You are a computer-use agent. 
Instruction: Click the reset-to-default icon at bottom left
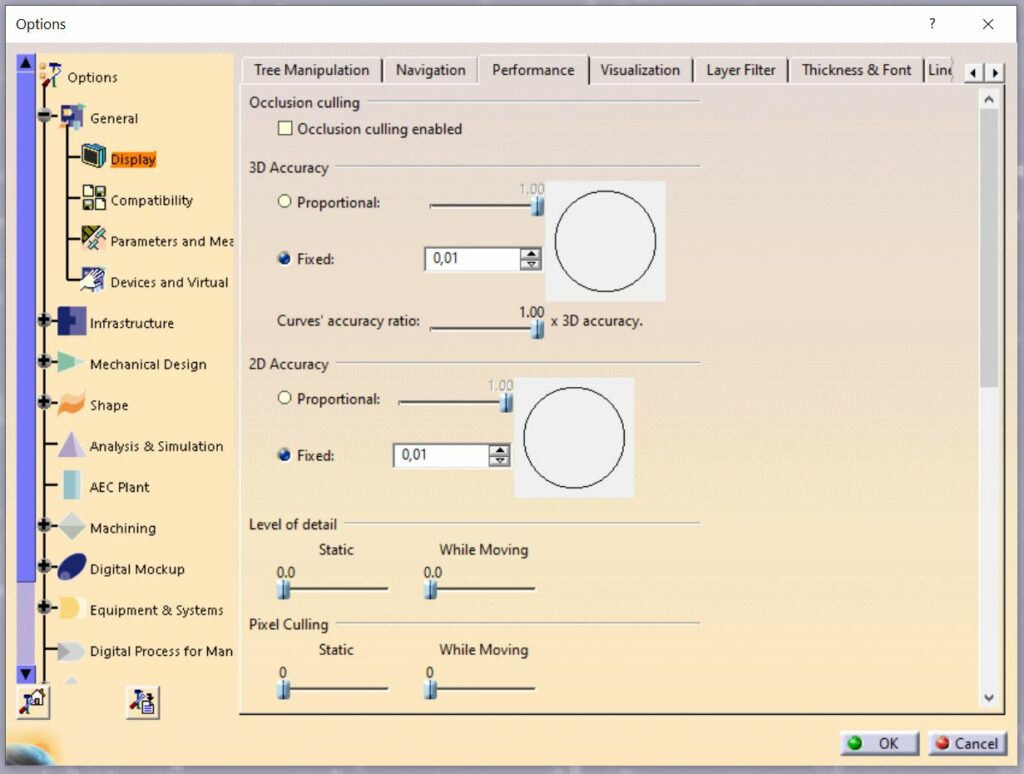pyautogui.click(x=33, y=703)
